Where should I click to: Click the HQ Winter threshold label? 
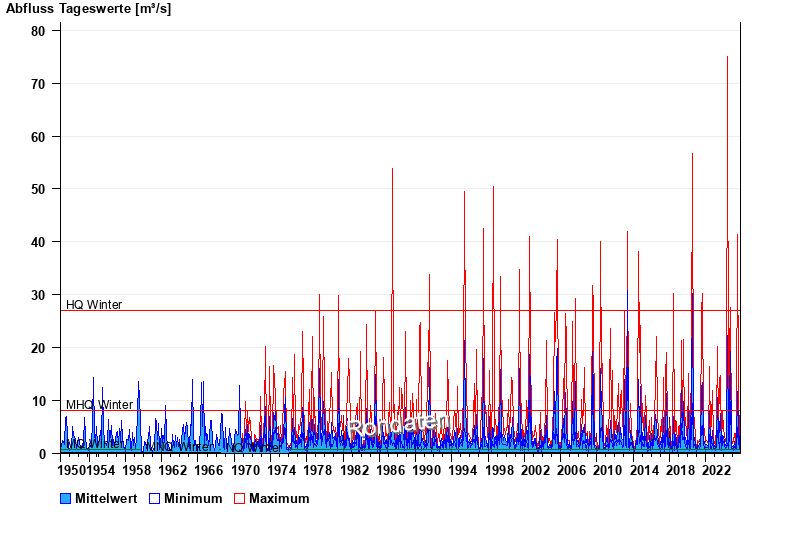94,305
